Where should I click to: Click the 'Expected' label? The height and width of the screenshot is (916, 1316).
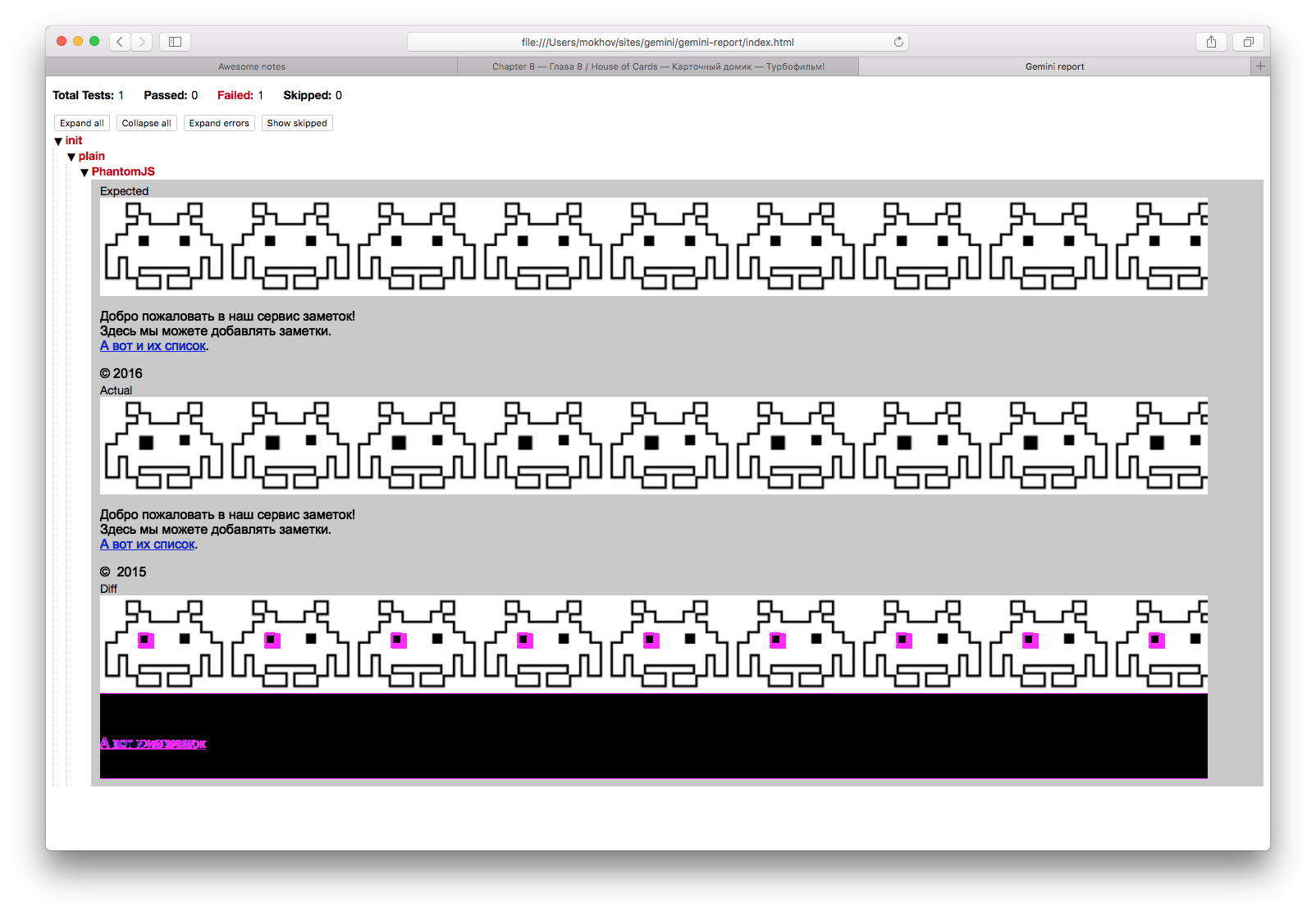[x=124, y=191]
